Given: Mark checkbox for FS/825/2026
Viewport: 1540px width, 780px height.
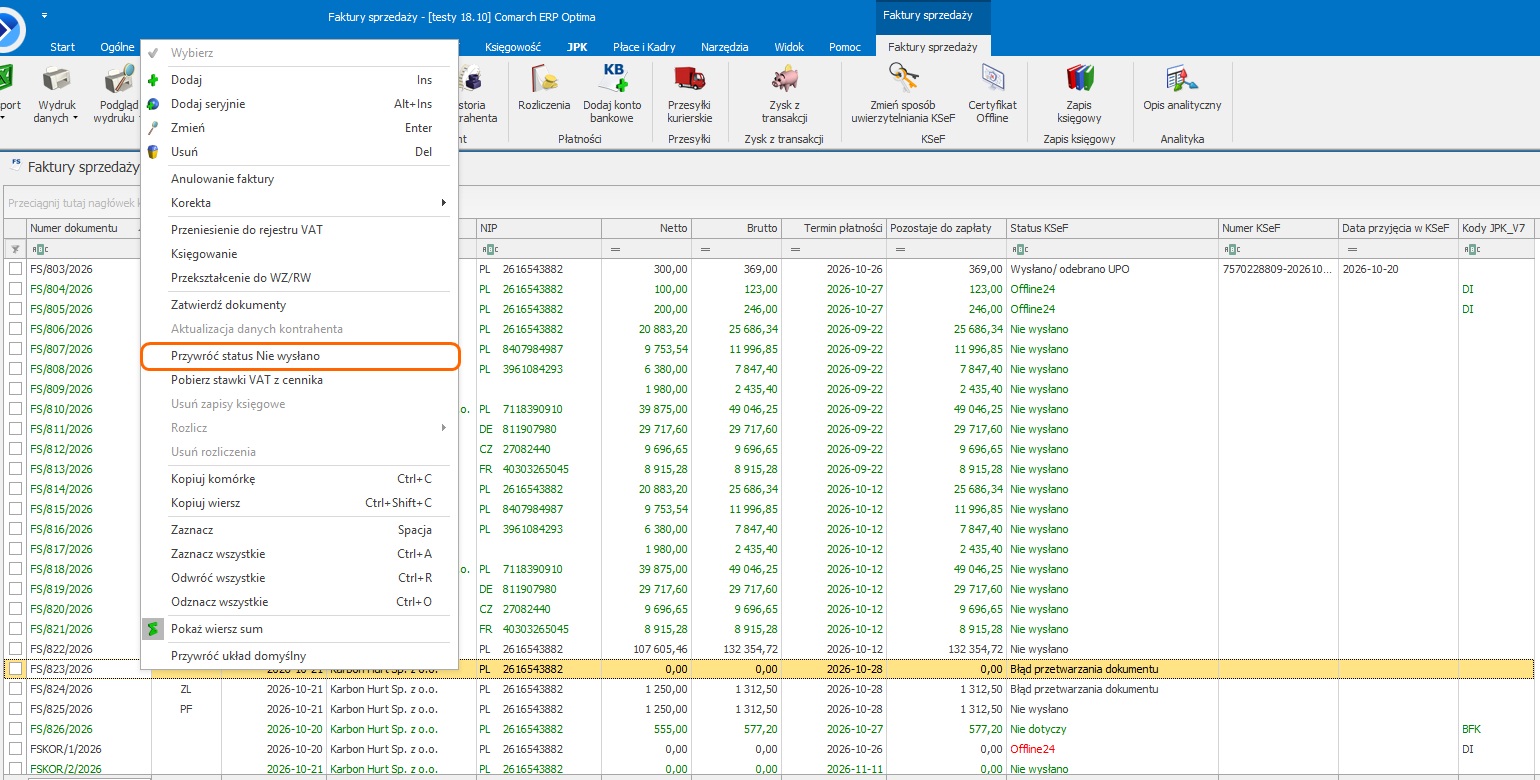Looking at the screenshot, I should [x=16, y=709].
